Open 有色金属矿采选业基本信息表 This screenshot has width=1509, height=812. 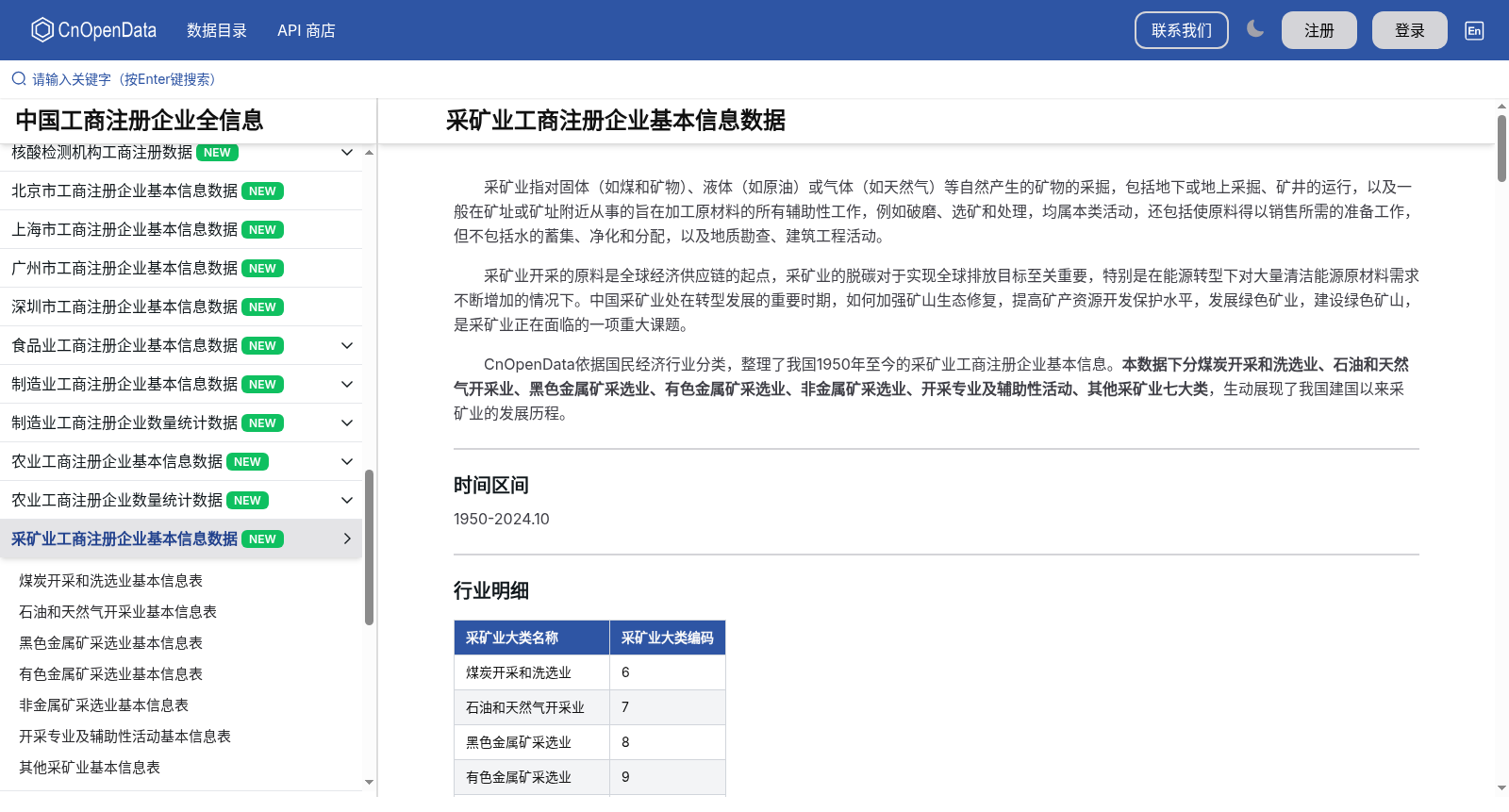pyautogui.click(x=110, y=674)
